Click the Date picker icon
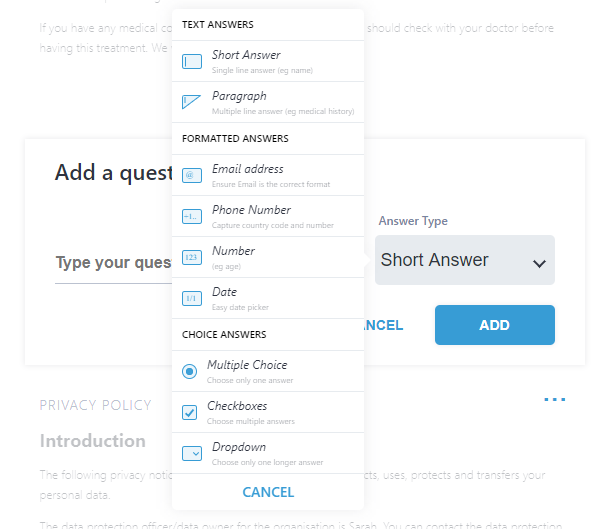The height and width of the screenshot is (529, 610). coord(192,298)
